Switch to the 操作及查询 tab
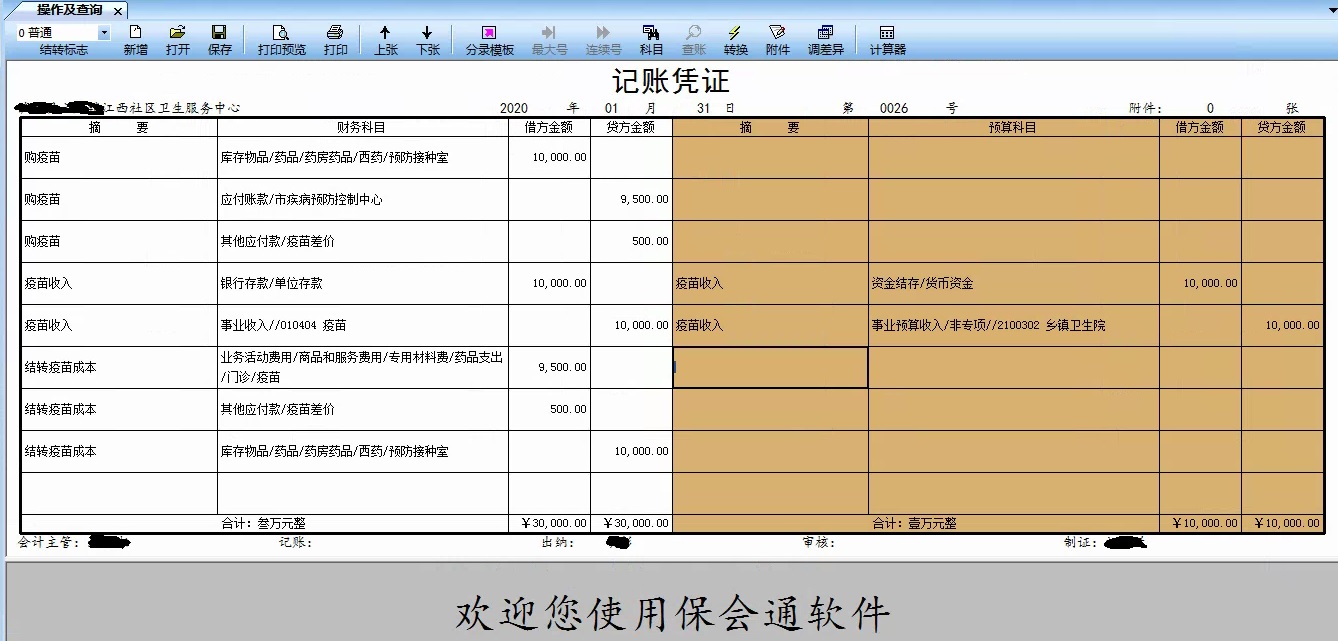1338x641 pixels. [68, 10]
